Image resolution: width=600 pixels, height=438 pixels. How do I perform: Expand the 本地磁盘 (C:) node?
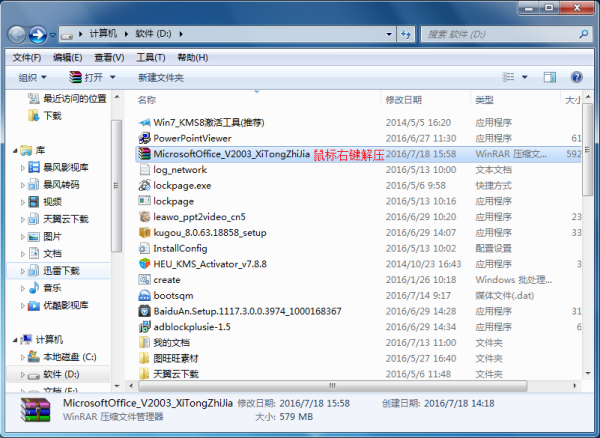click(22, 357)
